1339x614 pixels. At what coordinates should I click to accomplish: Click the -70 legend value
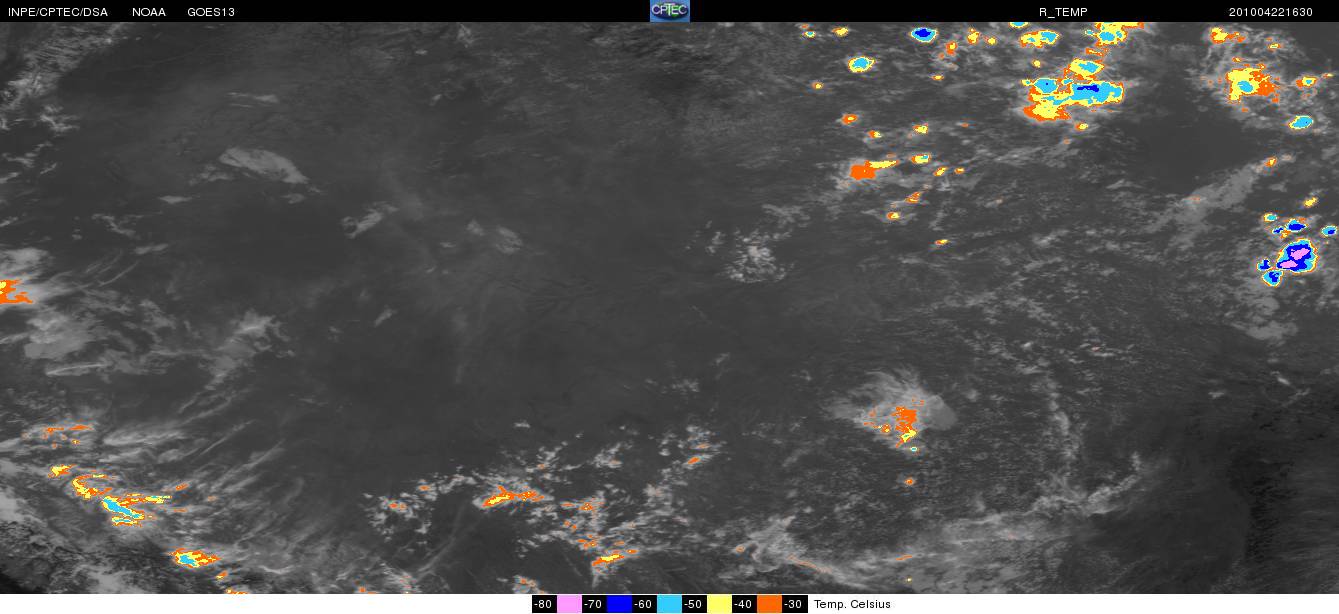pos(594,604)
